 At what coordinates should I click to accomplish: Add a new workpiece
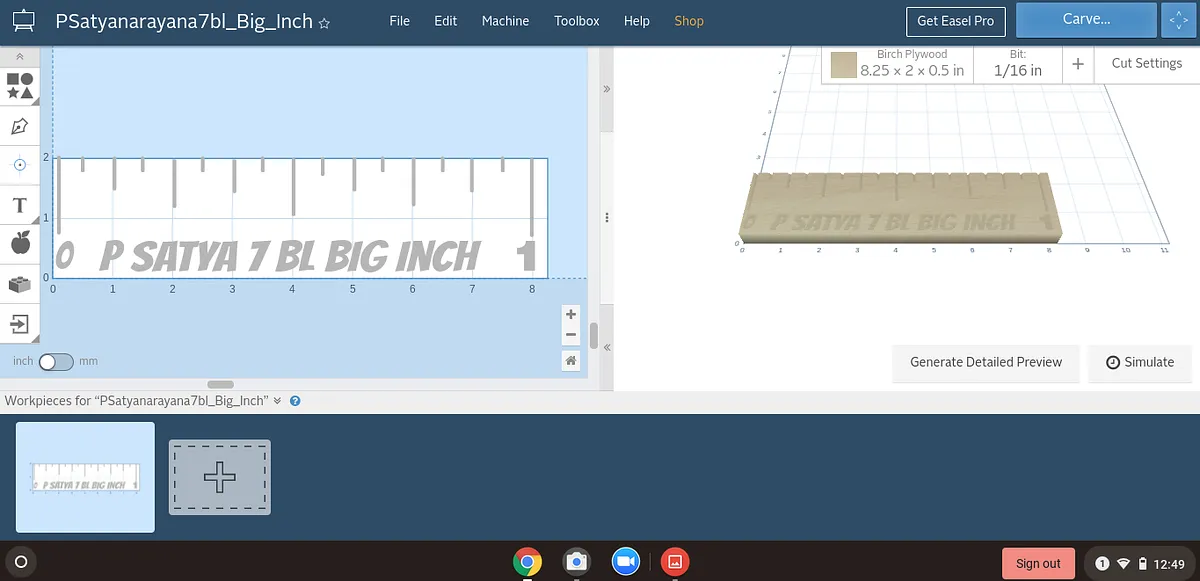tap(219, 478)
